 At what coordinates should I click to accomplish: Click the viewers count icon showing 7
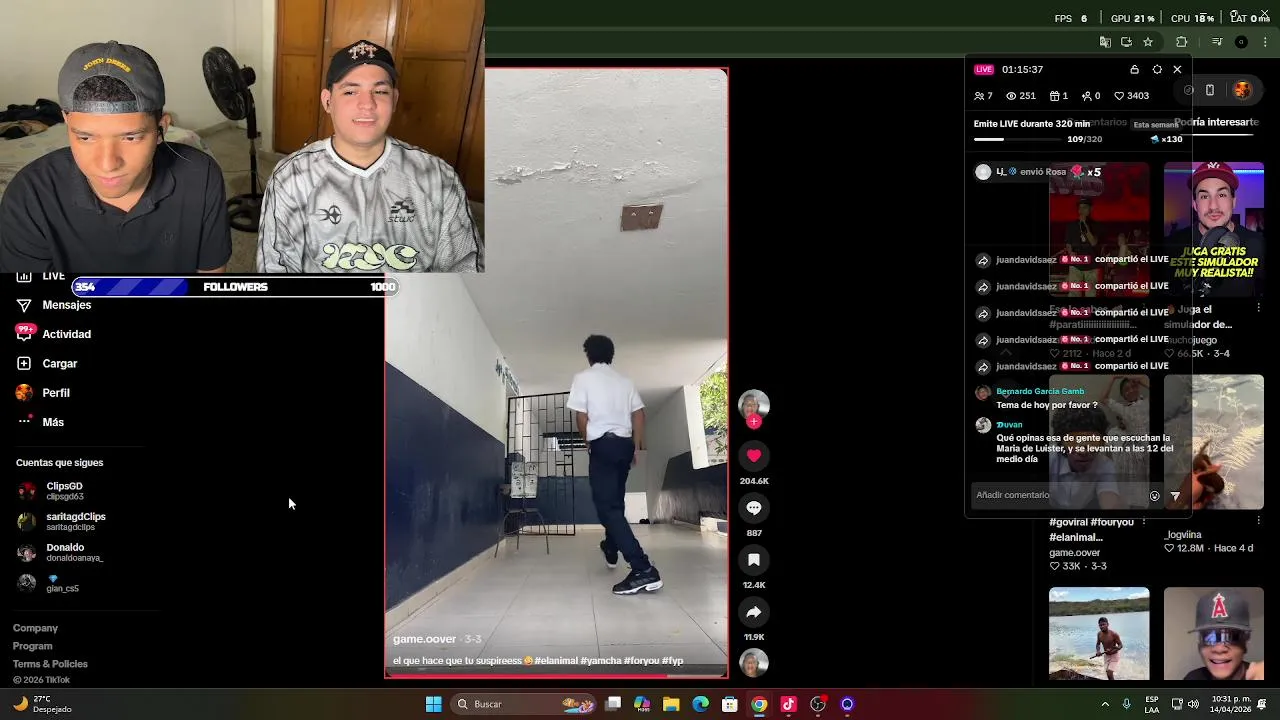(x=979, y=96)
